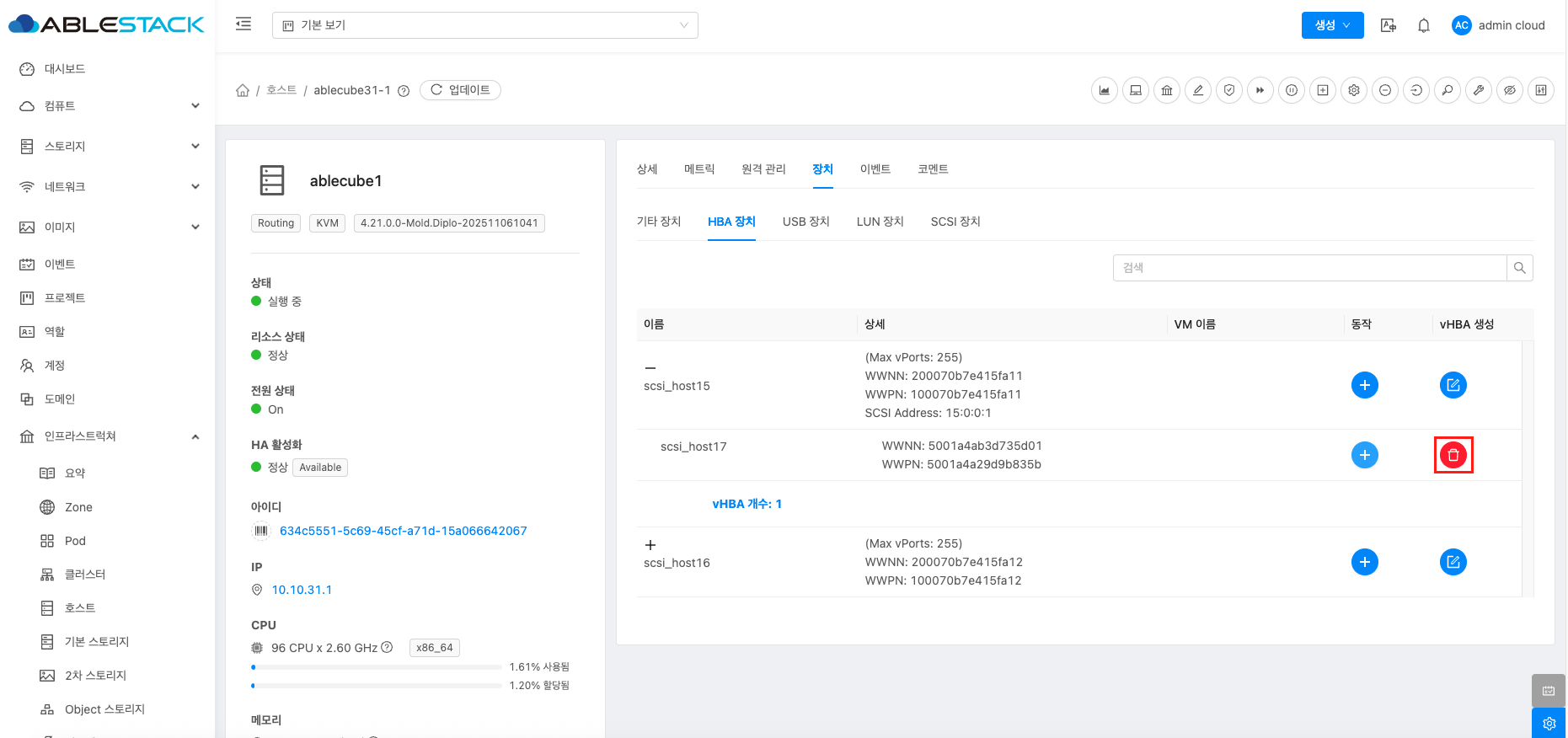Viewport: 1568px width, 738px height.
Task: Collapse the scsi_host15 row with the minus icon
Action: click(x=650, y=368)
